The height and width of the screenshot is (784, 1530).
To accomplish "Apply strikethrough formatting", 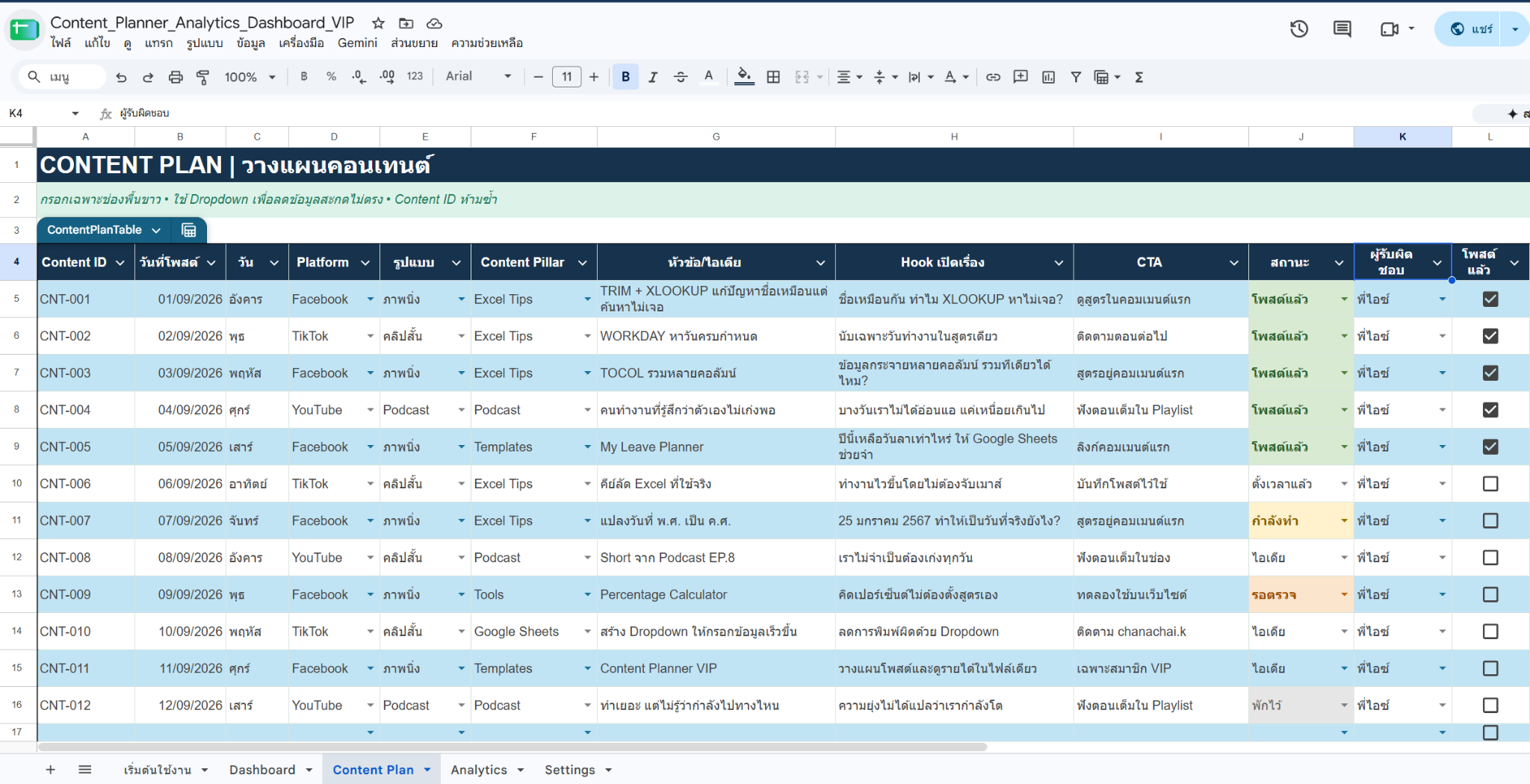I will [x=681, y=77].
